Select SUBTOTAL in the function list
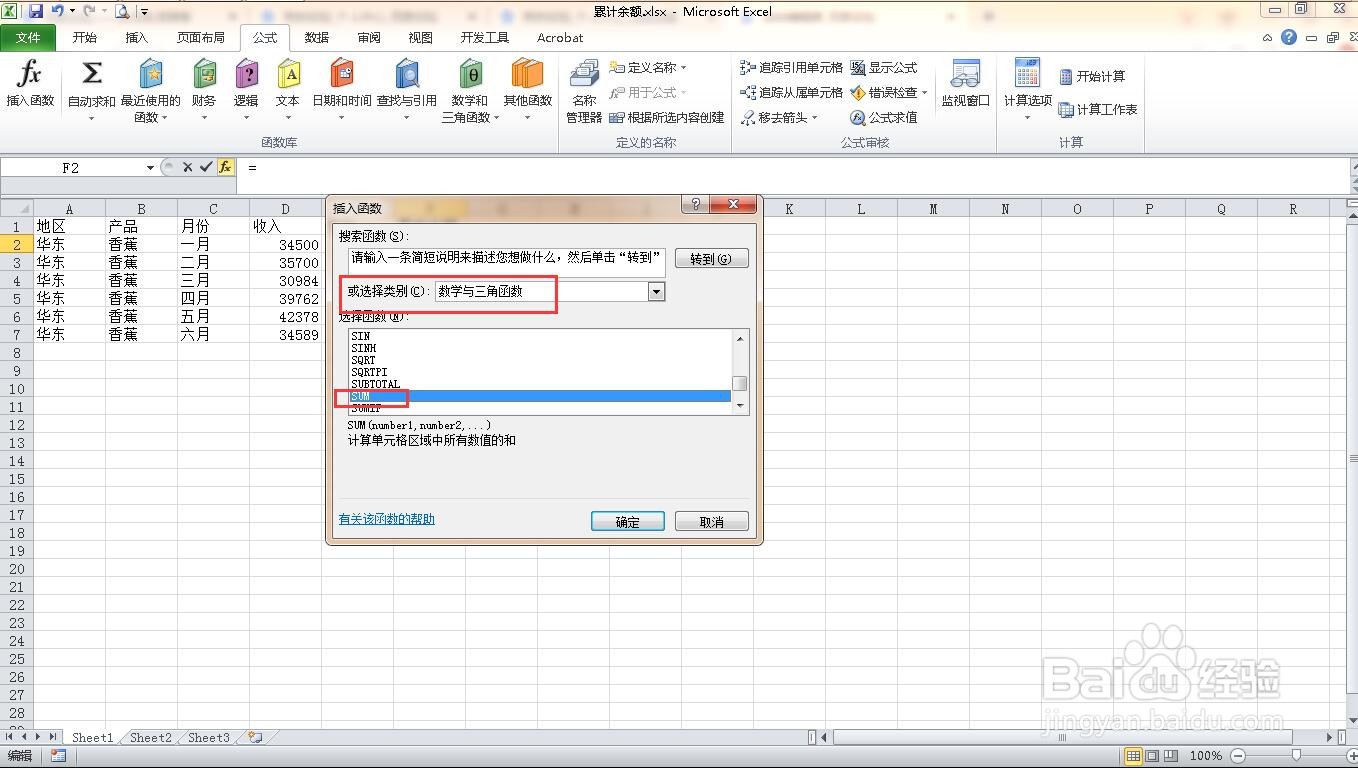Image resolution: width=1358 pixels, height=768 pixels. coord(376,384)
